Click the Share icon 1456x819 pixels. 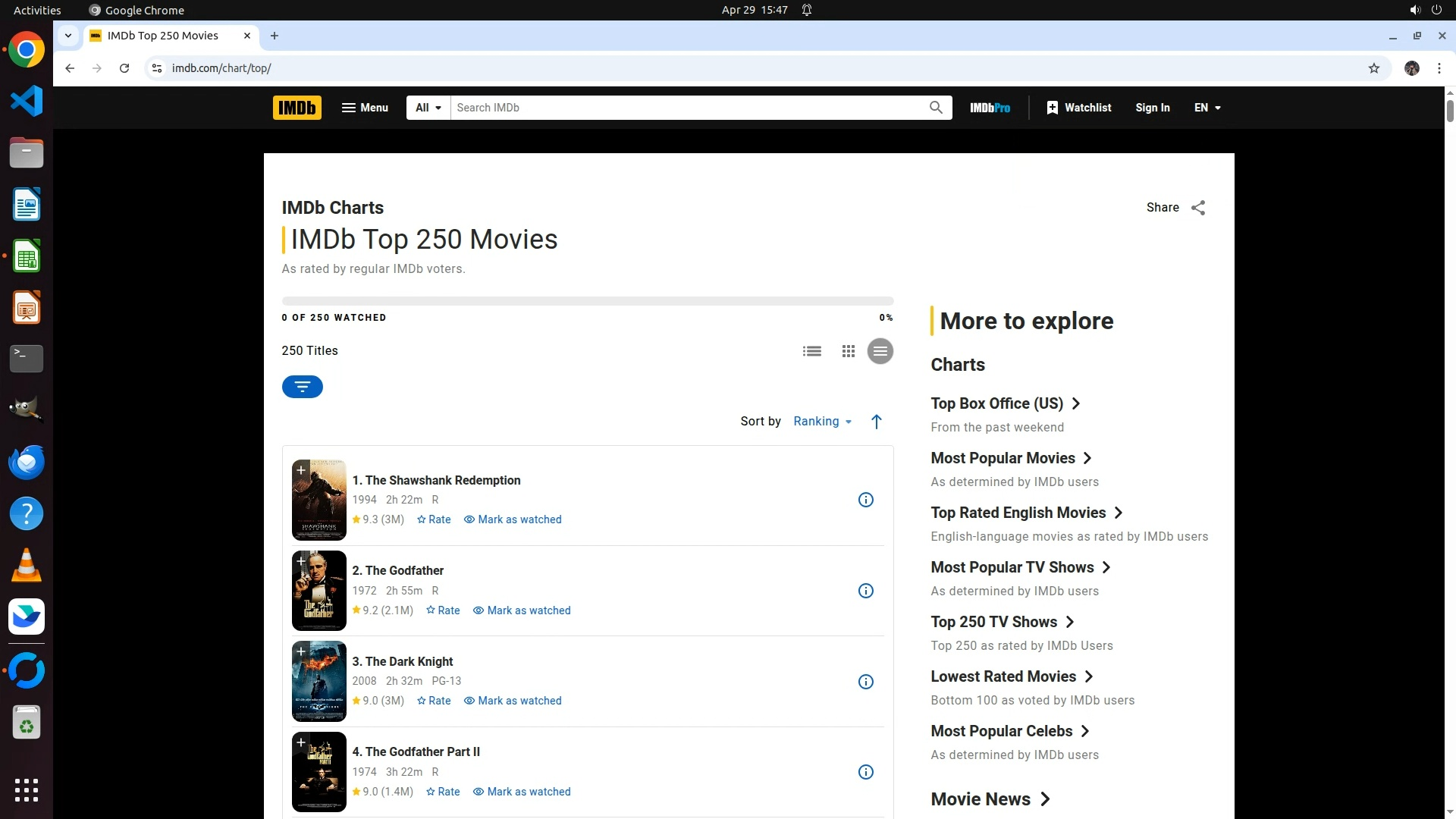[x=1198, y=208]
